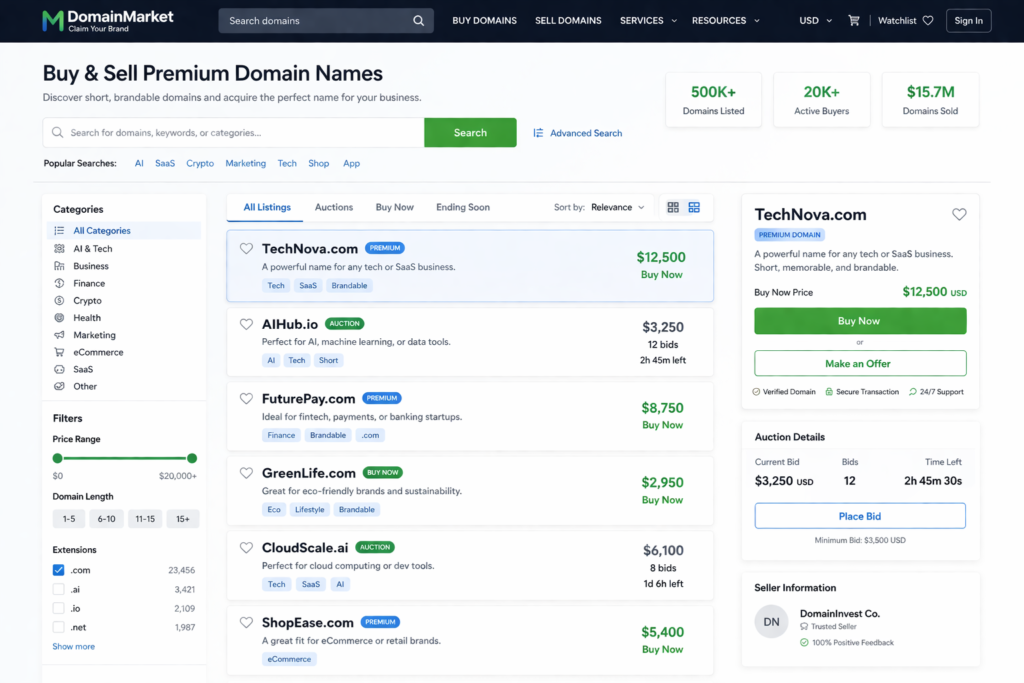Screen dimensions: 1024x683
Task: Click the magnifier icon in header search
Action: tap(418, 21)
